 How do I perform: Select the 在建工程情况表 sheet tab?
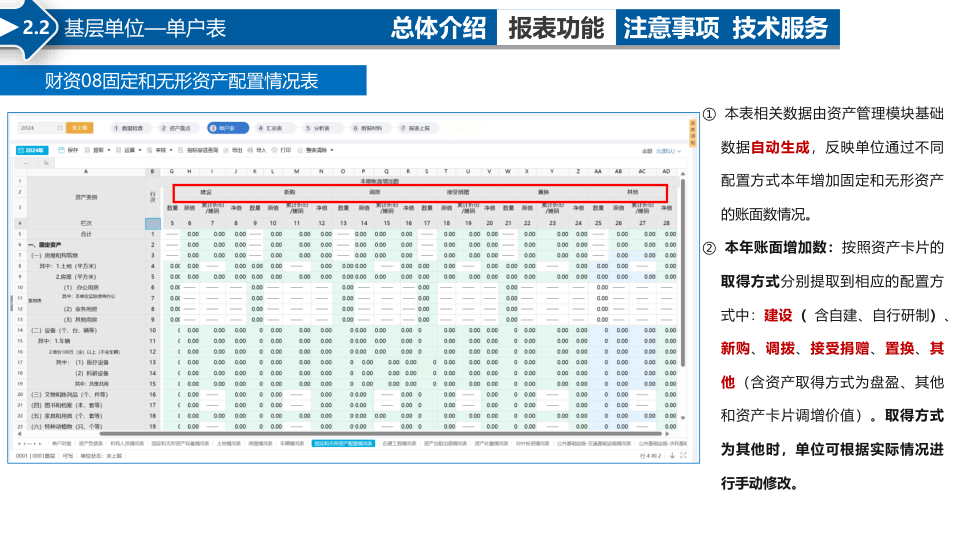click(x=399, y=444)
